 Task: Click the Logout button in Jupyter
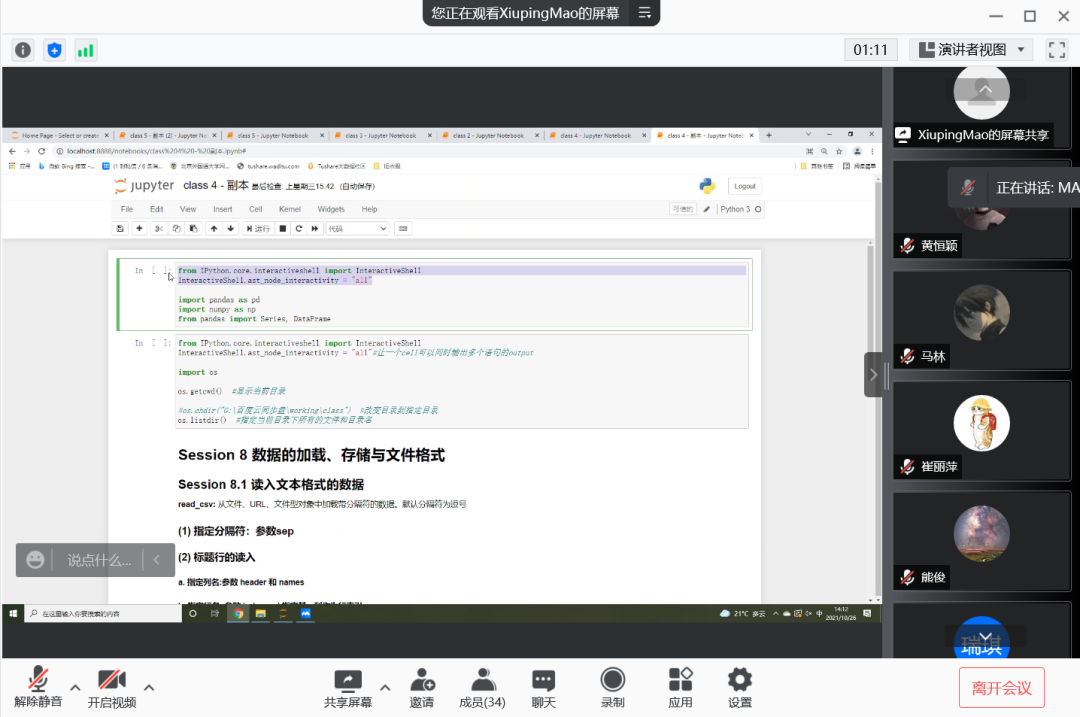point(745,186)
